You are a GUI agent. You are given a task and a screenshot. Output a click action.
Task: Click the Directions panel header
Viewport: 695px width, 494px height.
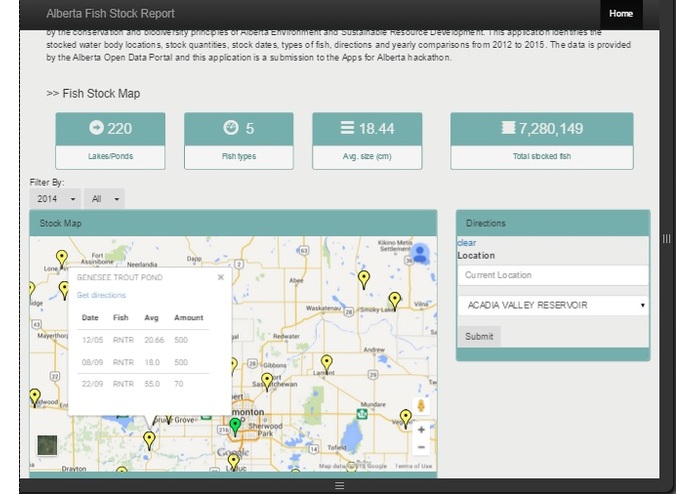[x=553, y=223]
